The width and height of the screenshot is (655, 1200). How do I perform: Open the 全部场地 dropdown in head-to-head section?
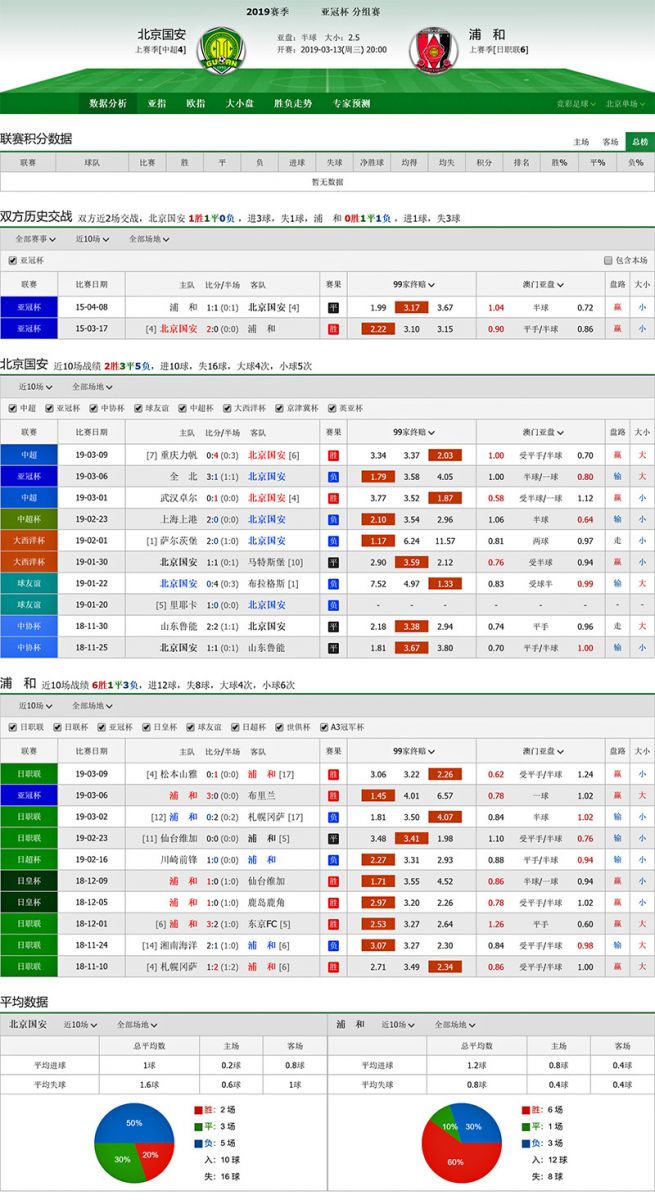coord(148,239)
